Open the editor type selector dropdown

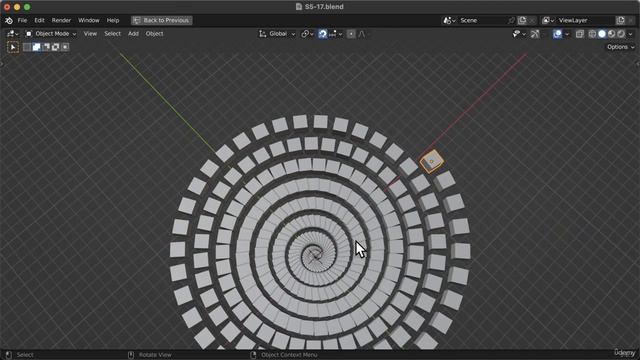[13, 34]
